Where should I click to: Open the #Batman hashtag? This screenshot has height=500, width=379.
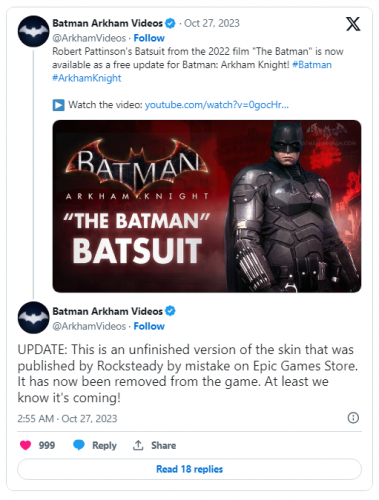point(312,65)
